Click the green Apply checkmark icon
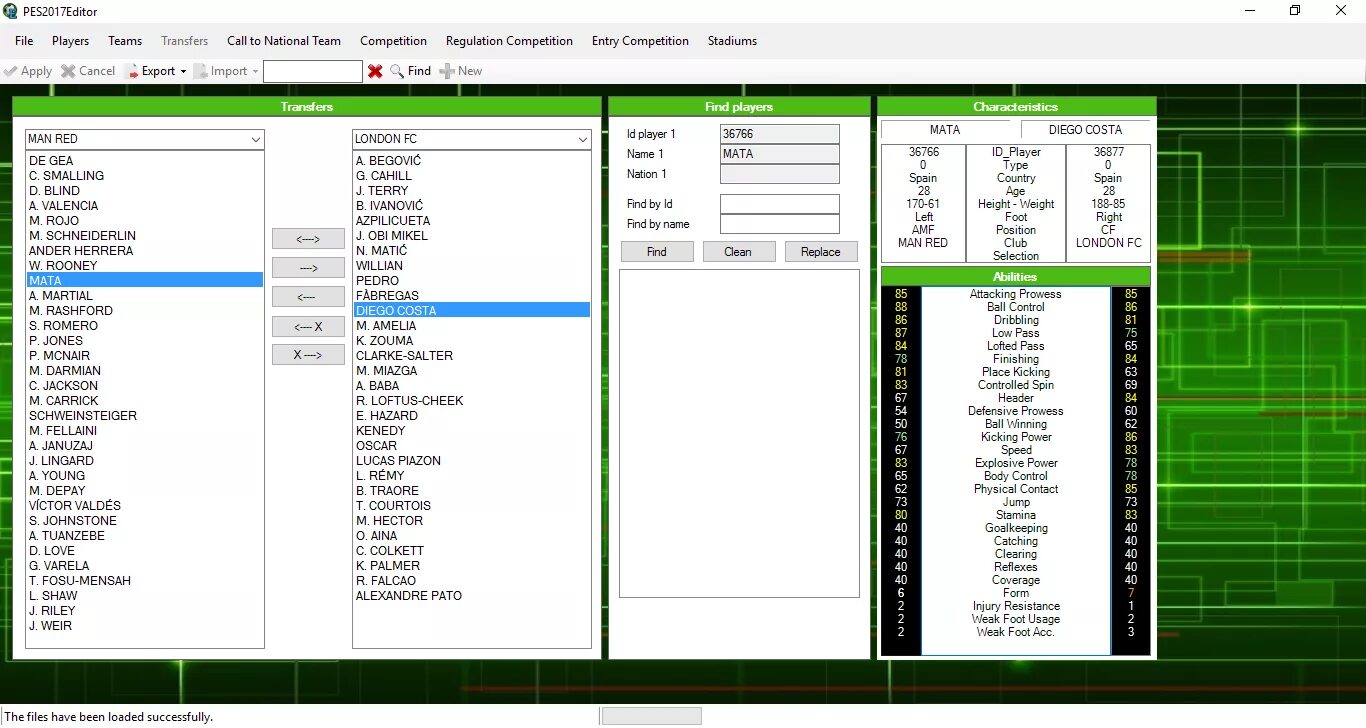Image resolution: width=1366 pixels, height=728 pixels. click(11, 71)
